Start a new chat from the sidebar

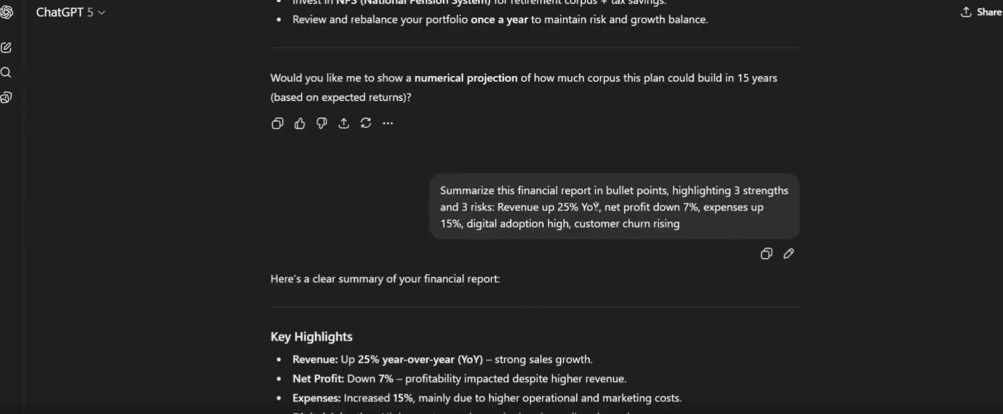pos(6,47)
